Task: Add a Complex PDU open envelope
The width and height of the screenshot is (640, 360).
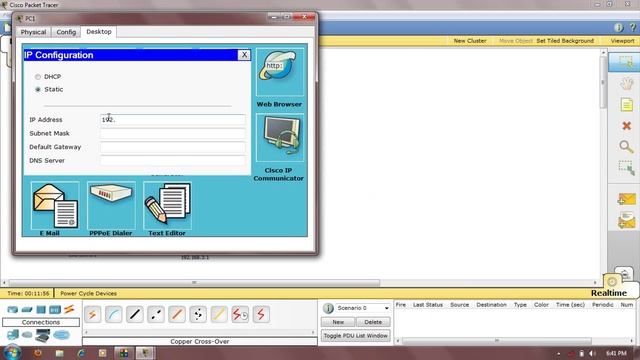Action: (626, 220)
